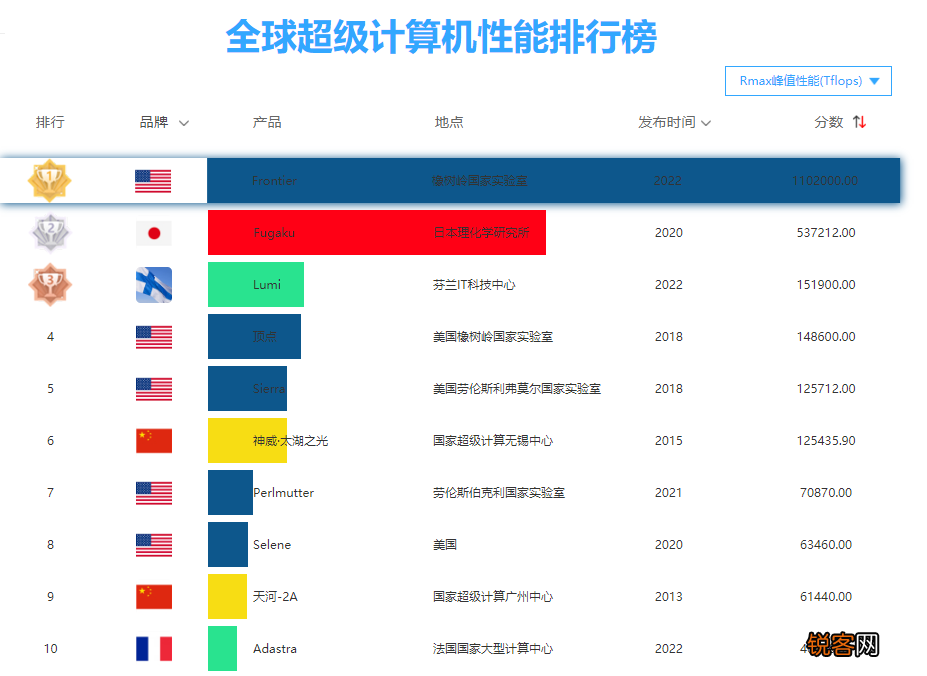Viewport: 927px width, 676px height.
Task: Click the 1102000.00 score value
Action: [x=825, y=180]
